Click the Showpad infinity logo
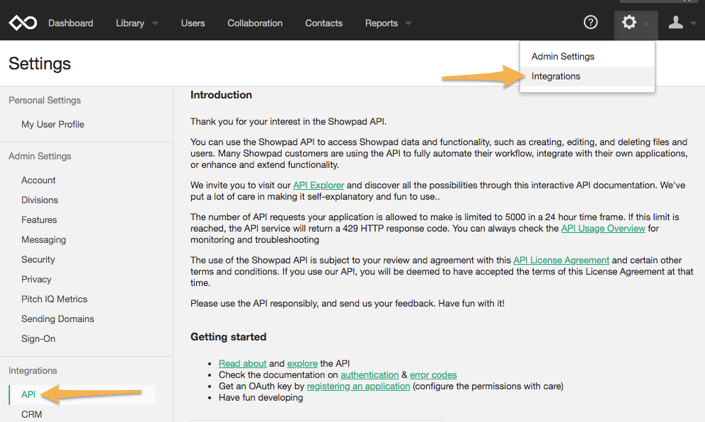 tap(23, 22)
